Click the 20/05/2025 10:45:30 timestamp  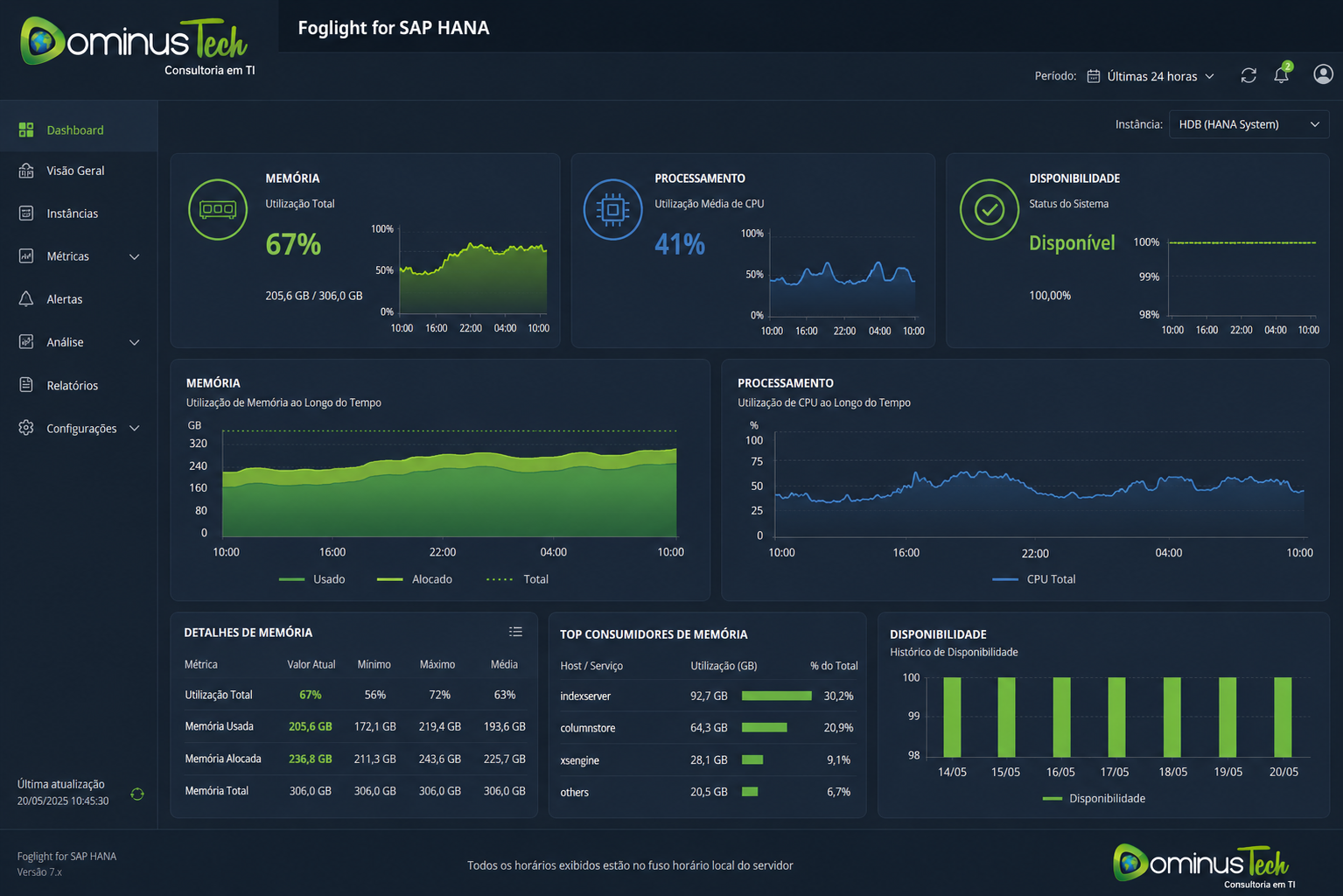click(63, 801)
